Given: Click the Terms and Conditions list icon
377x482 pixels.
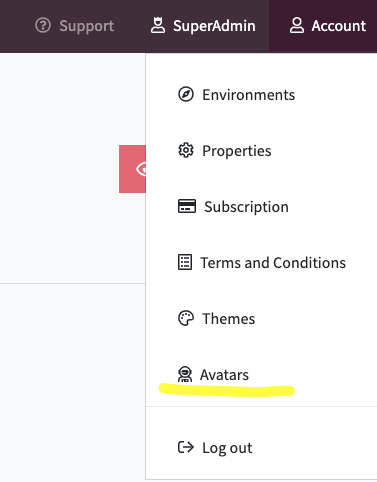Looking at the screenshot, I should tap(185, 262).
